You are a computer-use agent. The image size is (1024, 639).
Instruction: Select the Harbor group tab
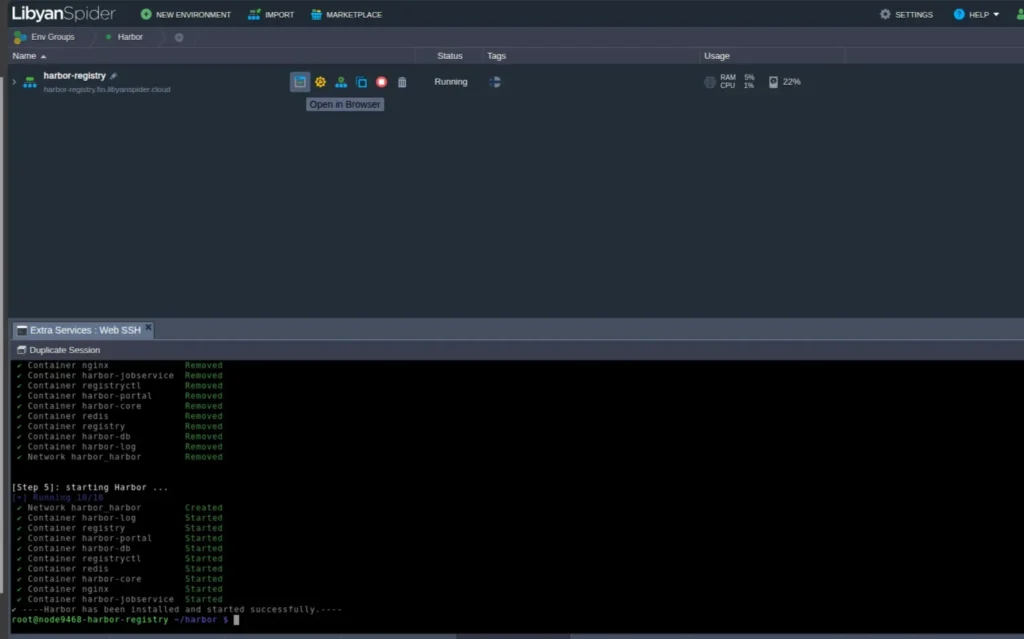[129, 37]
